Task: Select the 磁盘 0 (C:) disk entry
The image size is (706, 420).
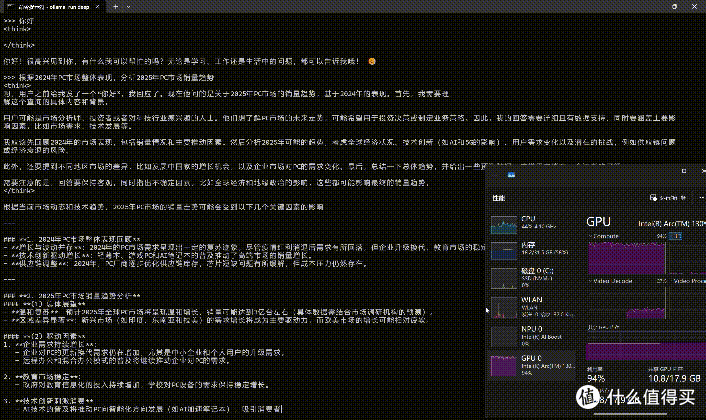Action: 532,278
